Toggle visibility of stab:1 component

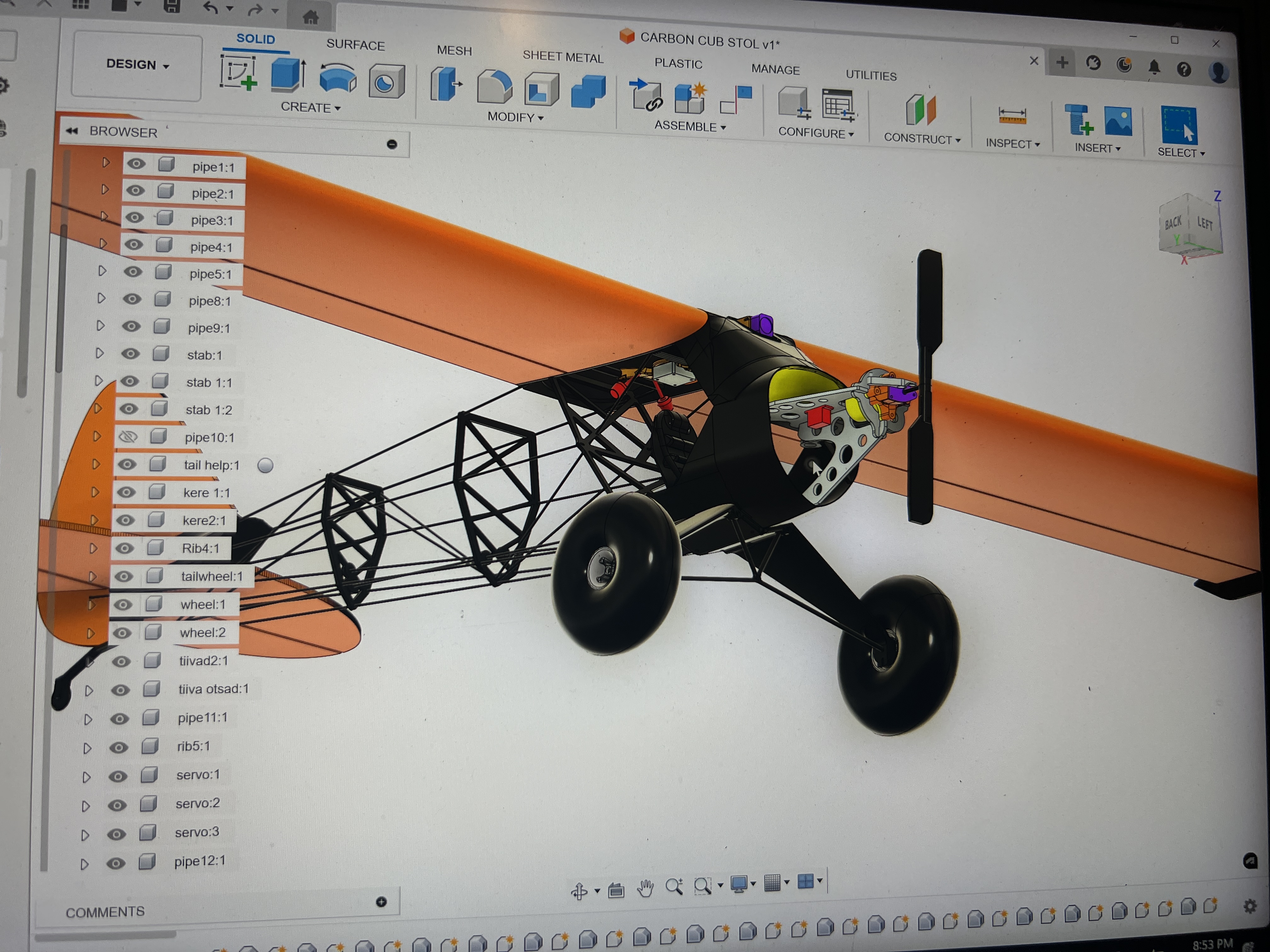coord(131,354)
